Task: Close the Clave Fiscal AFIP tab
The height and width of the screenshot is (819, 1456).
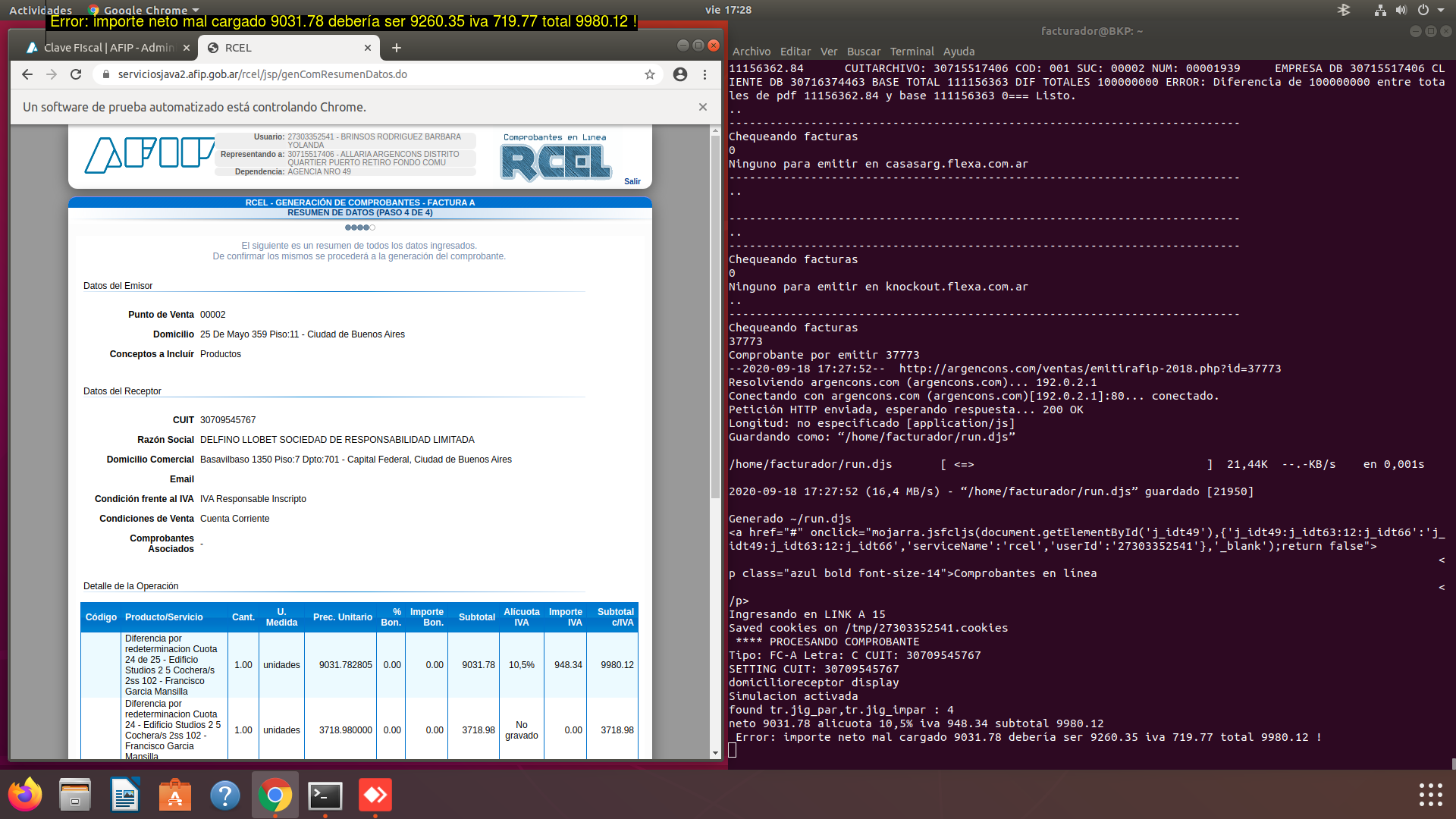Action: point(187,48)
